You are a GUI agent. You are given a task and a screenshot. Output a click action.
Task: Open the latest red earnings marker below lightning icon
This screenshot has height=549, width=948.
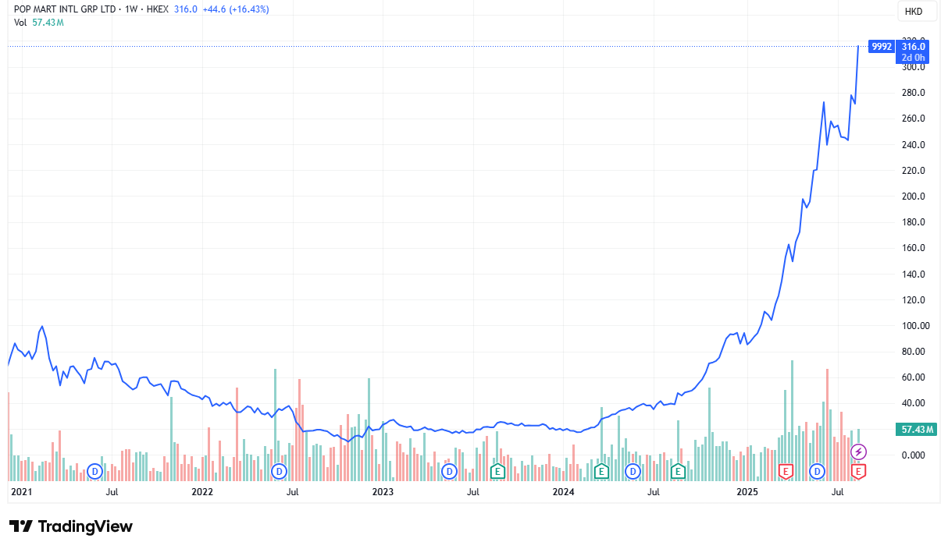(x=858, y=471)
